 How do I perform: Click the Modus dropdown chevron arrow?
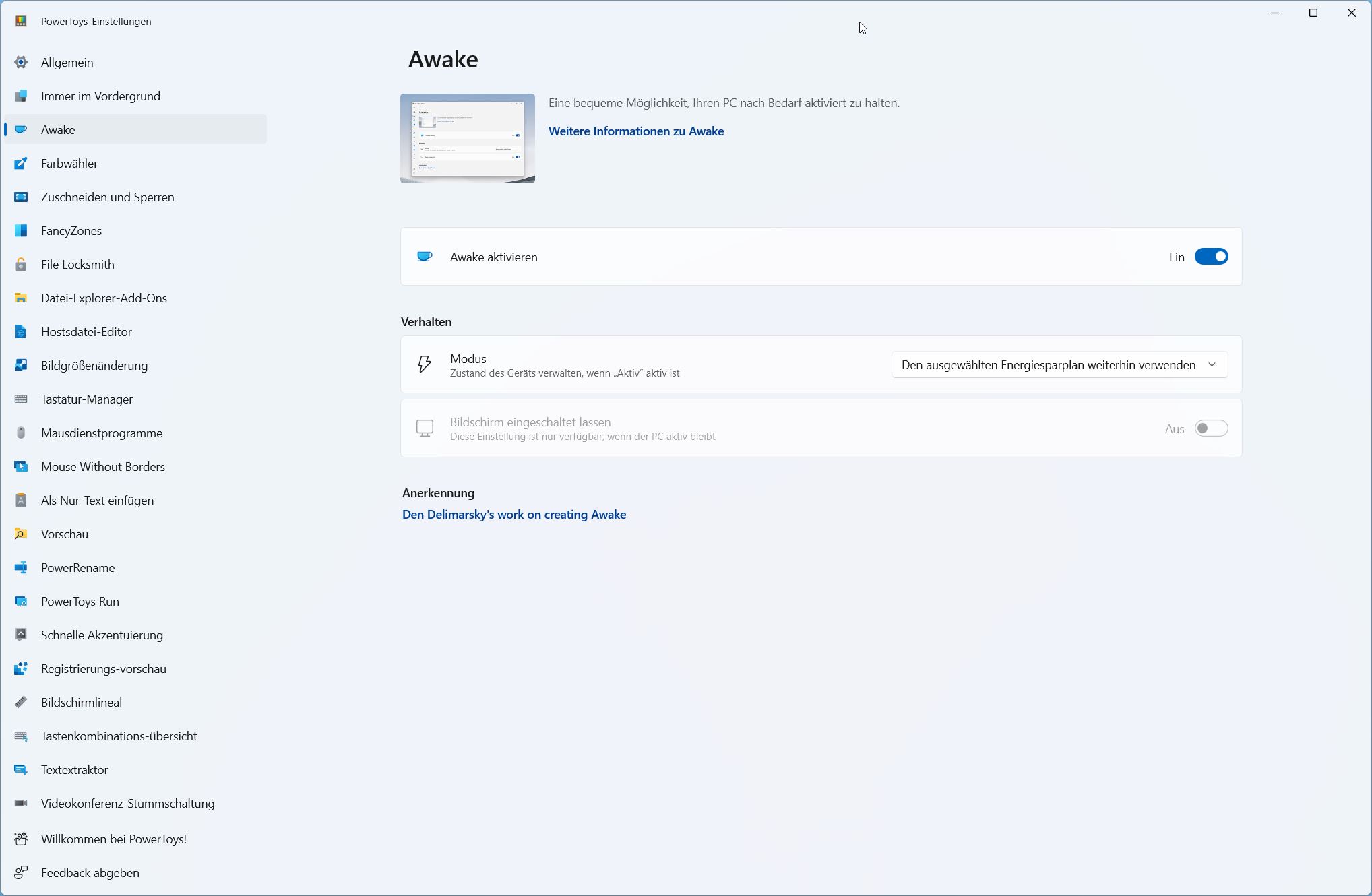pos(1212,365)
